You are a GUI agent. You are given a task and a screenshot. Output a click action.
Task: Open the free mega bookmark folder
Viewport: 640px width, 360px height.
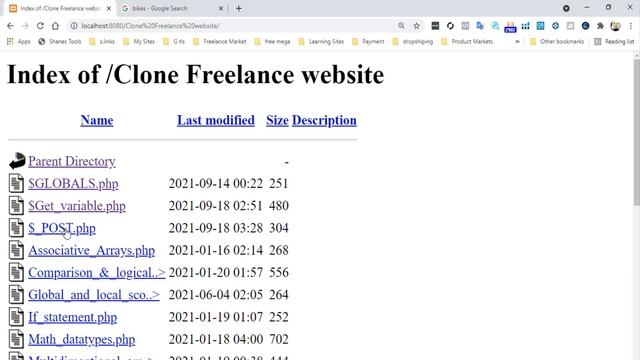point(272,41)
